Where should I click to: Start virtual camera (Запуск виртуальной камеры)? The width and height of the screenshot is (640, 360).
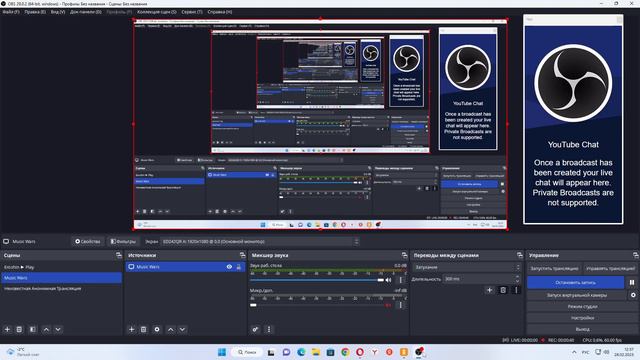pyautogui.click(x=576, y=295)
